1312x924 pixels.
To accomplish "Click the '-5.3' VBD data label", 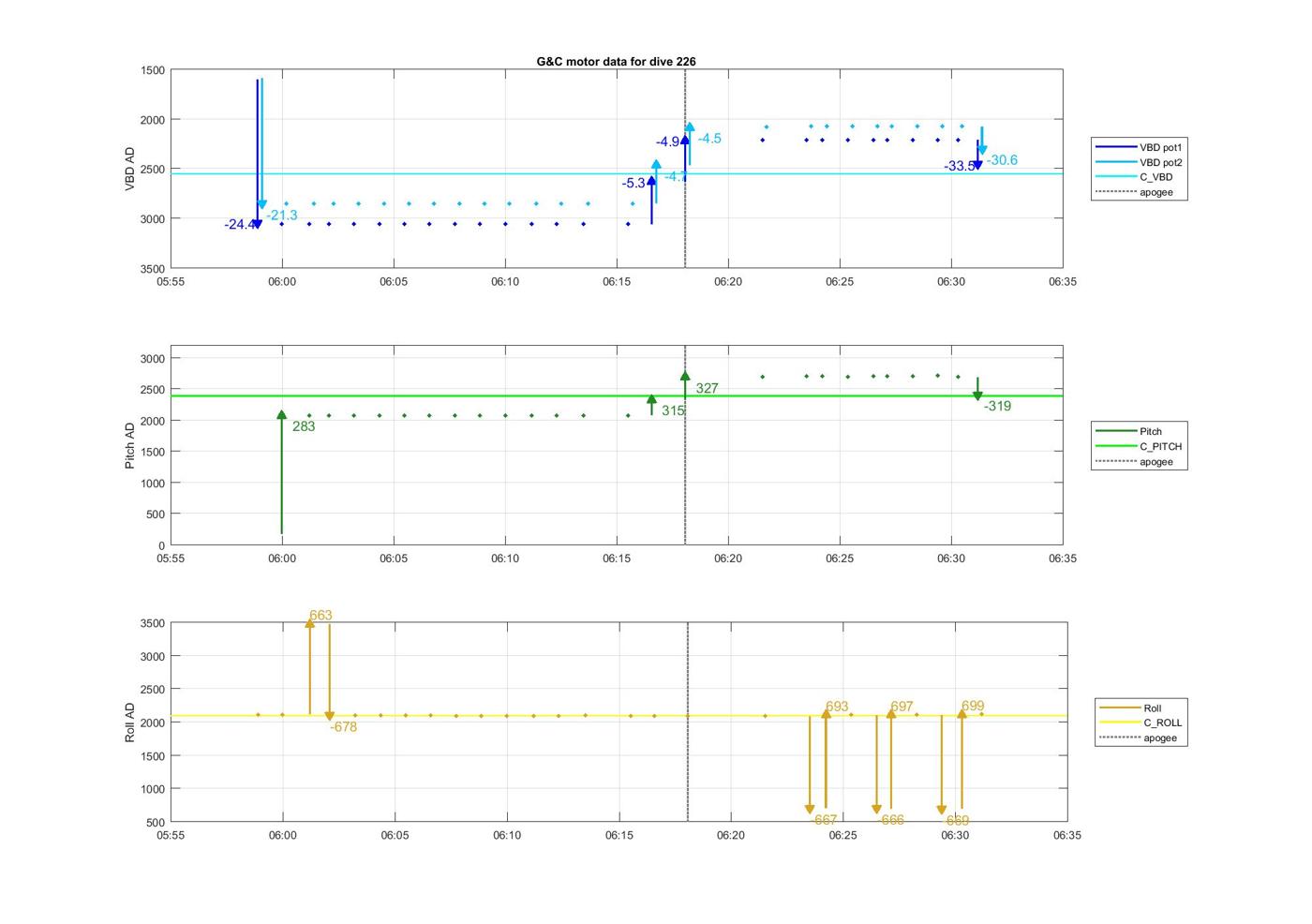I will click(x=634, y=184).
